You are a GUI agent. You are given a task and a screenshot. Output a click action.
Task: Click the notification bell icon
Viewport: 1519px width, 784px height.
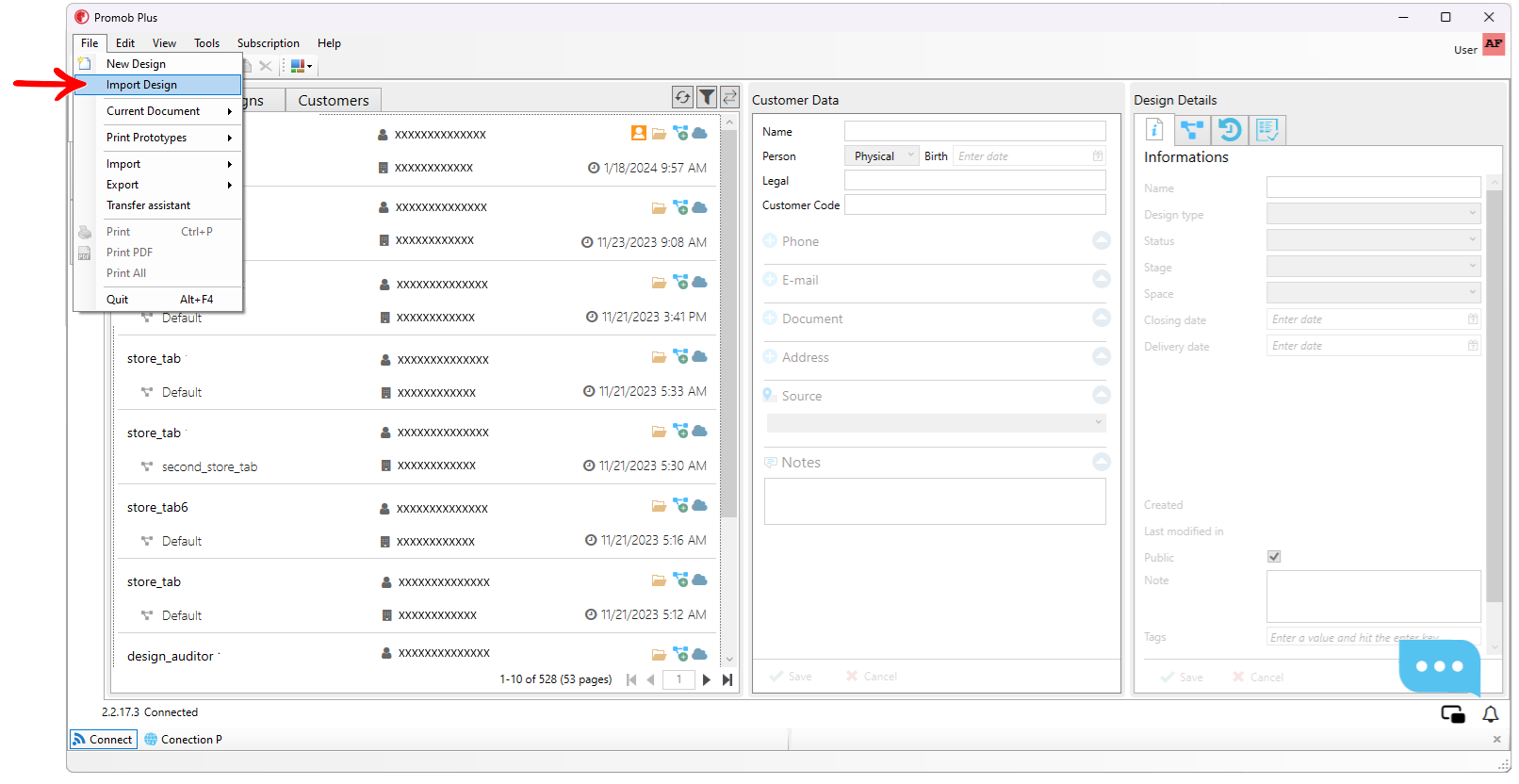(x=1491, y=714)
